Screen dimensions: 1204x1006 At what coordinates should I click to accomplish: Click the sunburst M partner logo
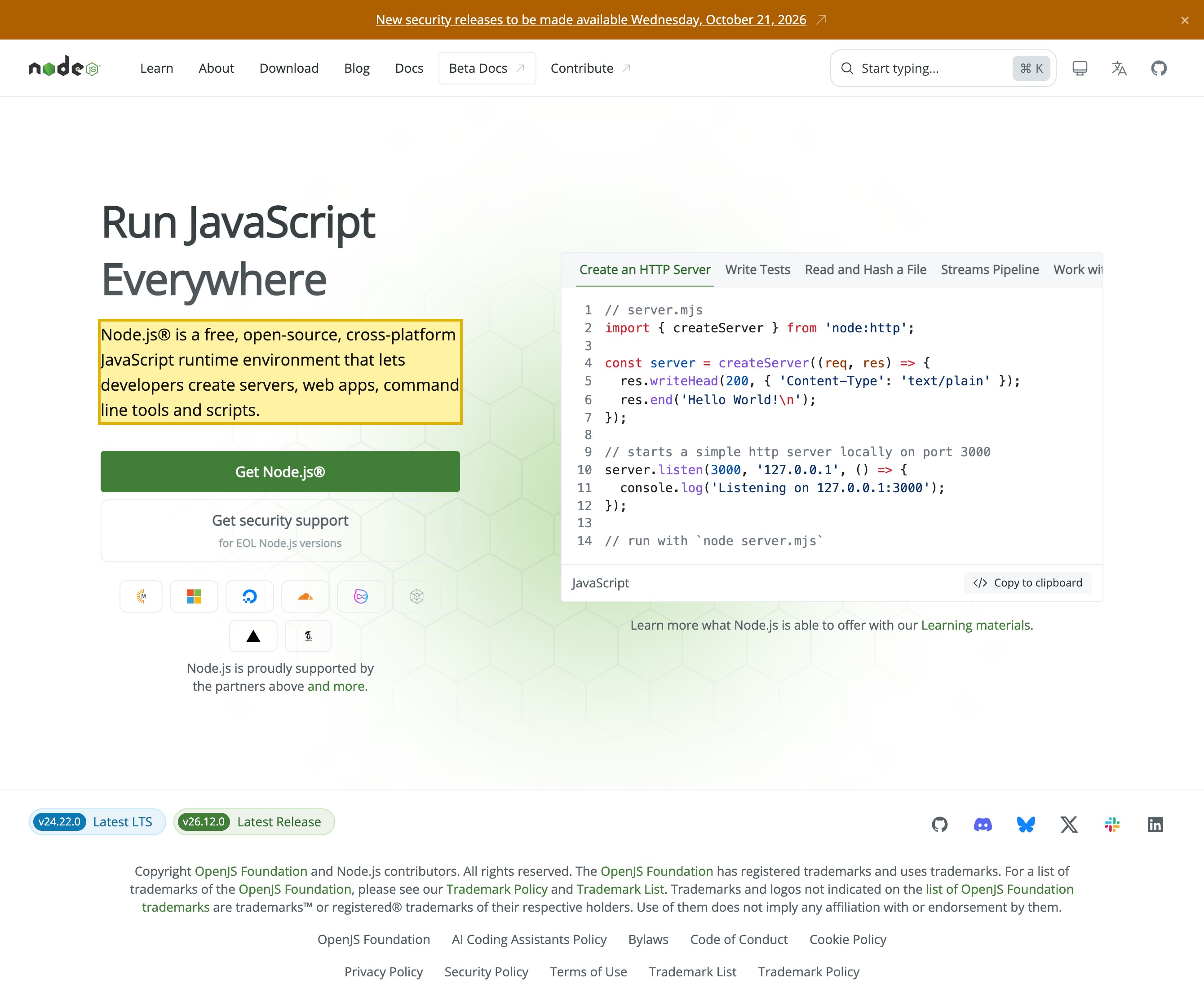click(x=141, y=596)
